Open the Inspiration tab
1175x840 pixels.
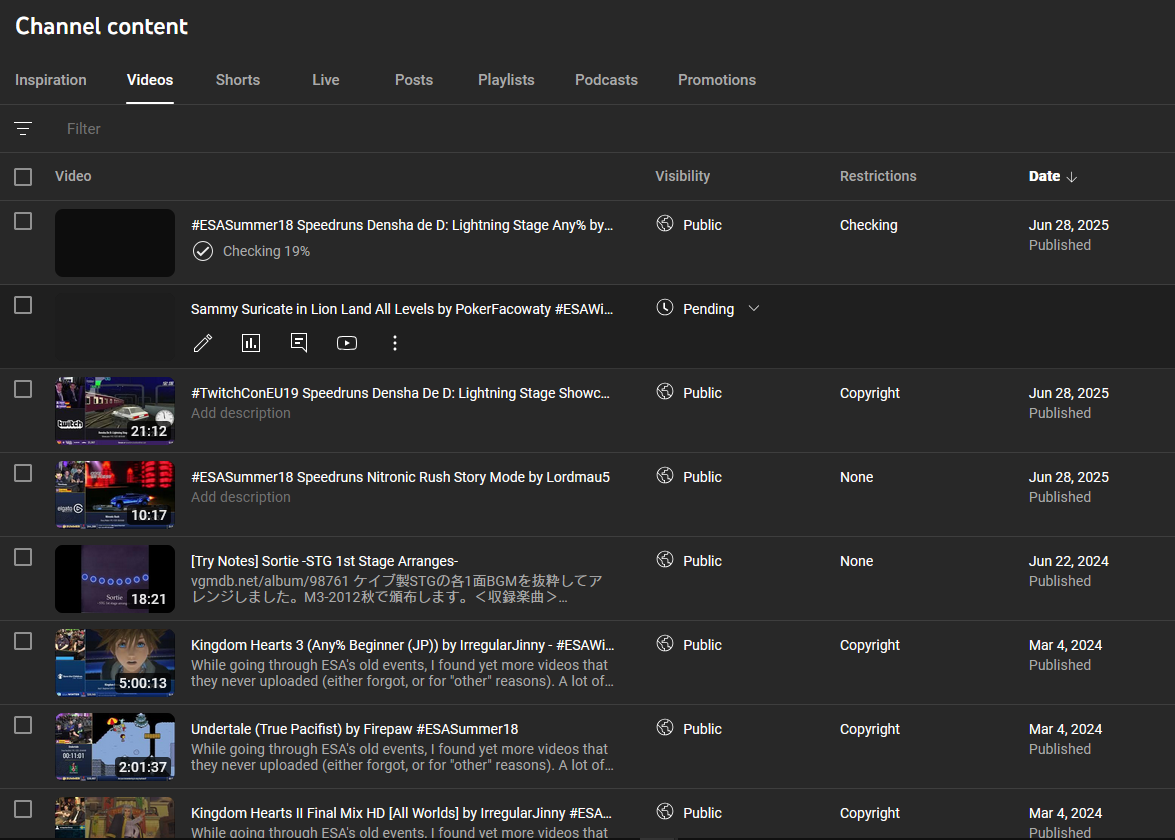[x=51, y=80]
